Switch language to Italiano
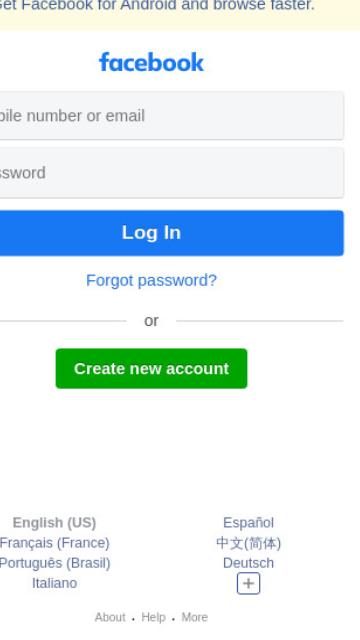This screenshot has width=360, height=640. (x=54, y=583)
